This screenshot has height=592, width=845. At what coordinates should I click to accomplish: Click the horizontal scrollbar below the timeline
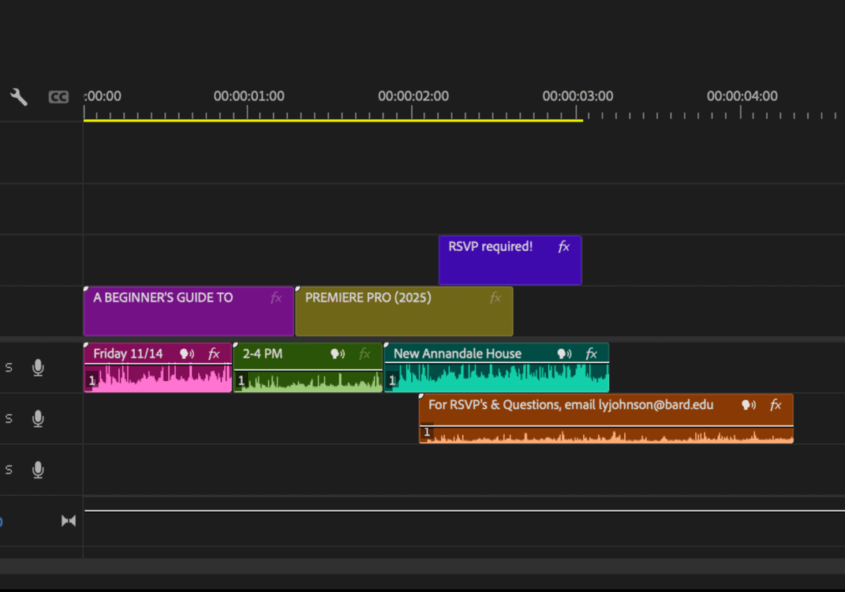(422, 566)
